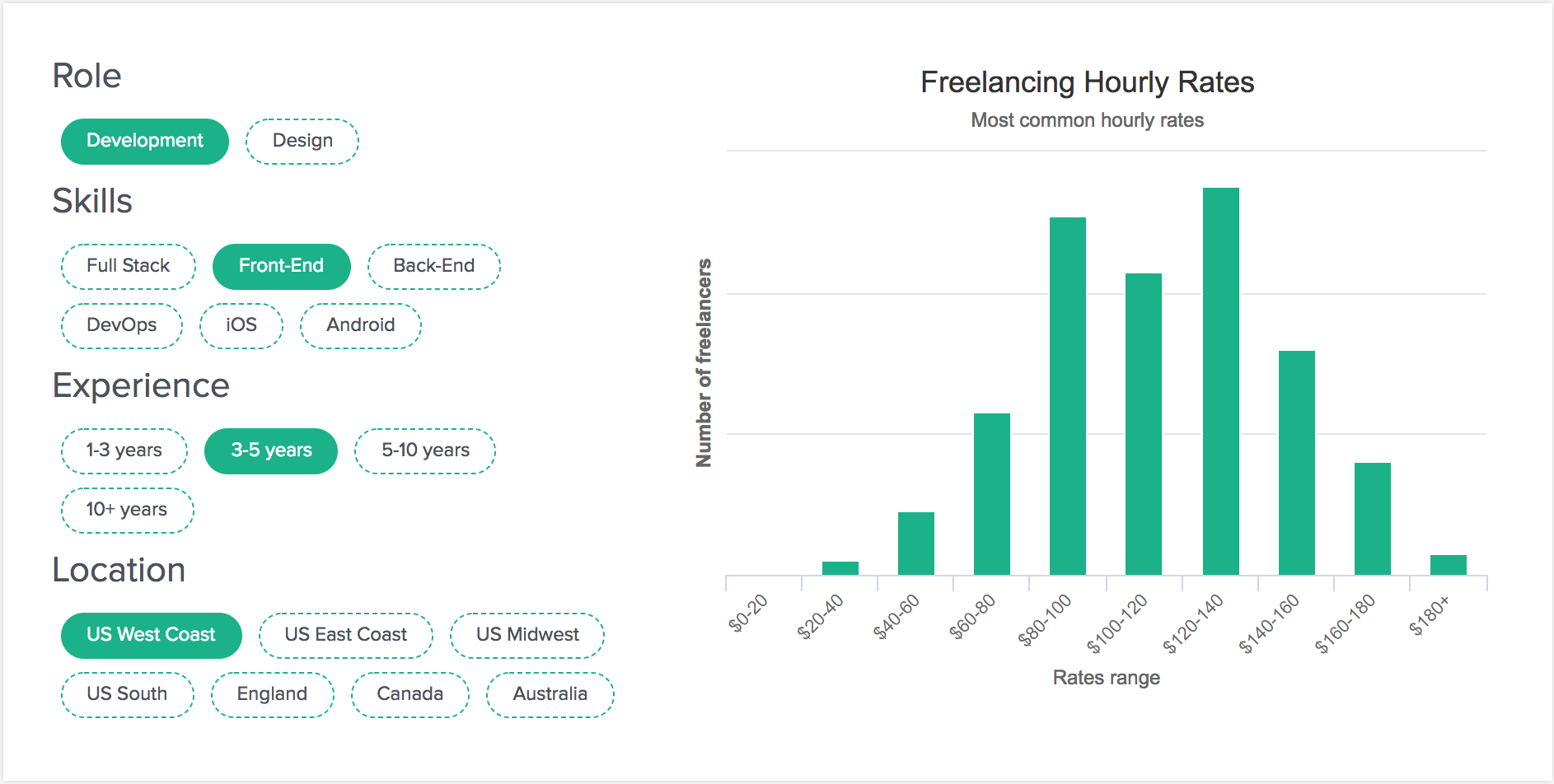Select the US South location filter
The width and height of the screenshot is (1554, 784).
coord(127,693)
